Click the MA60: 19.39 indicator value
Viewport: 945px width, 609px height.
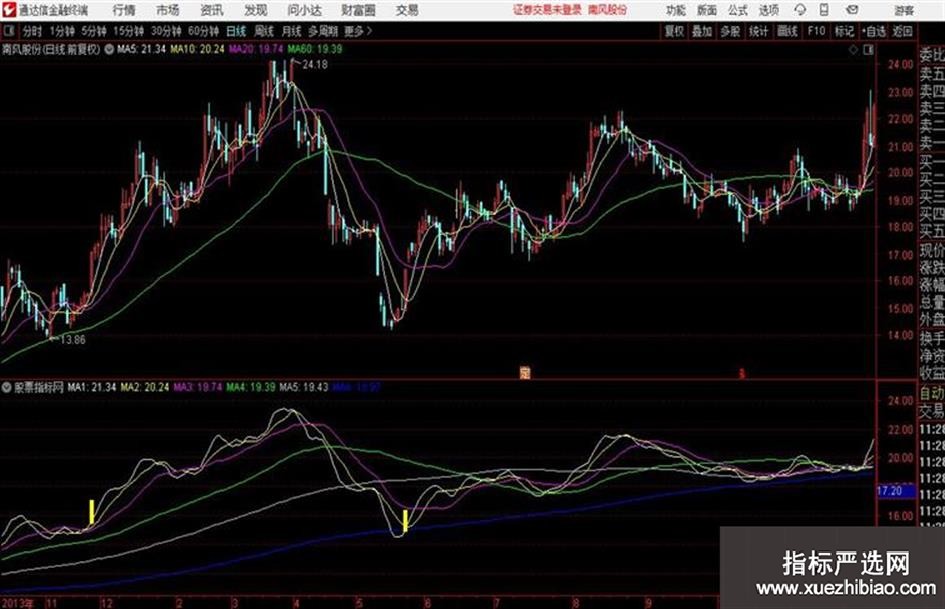(315, 49)
